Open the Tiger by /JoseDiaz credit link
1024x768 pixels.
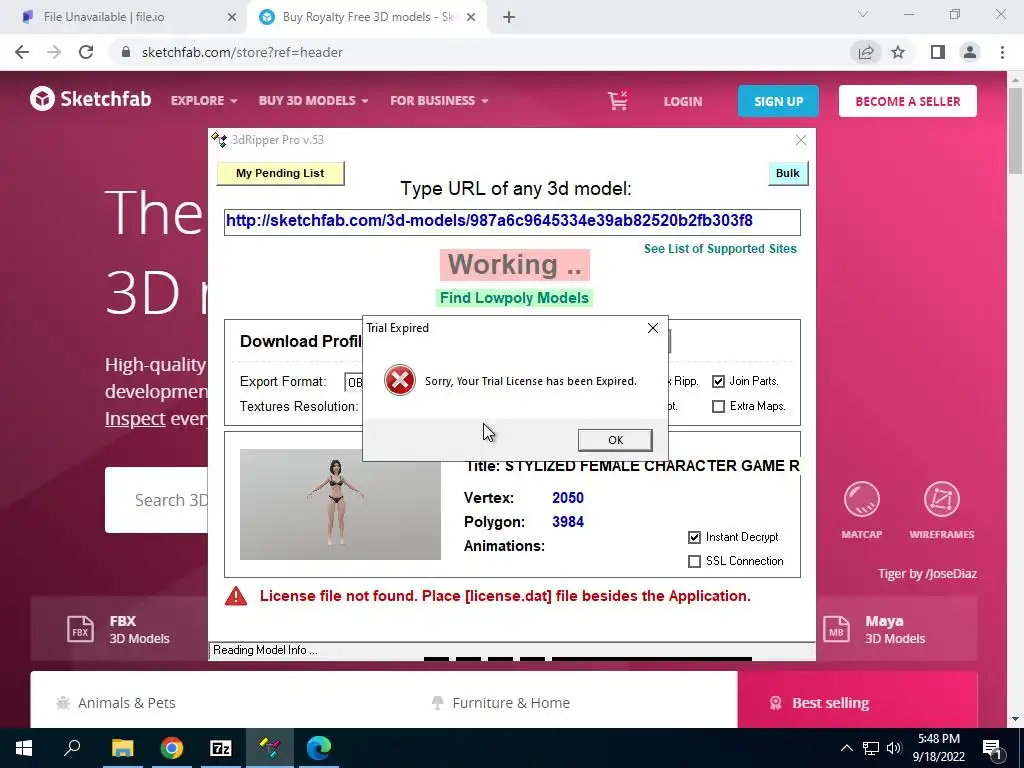927,574
